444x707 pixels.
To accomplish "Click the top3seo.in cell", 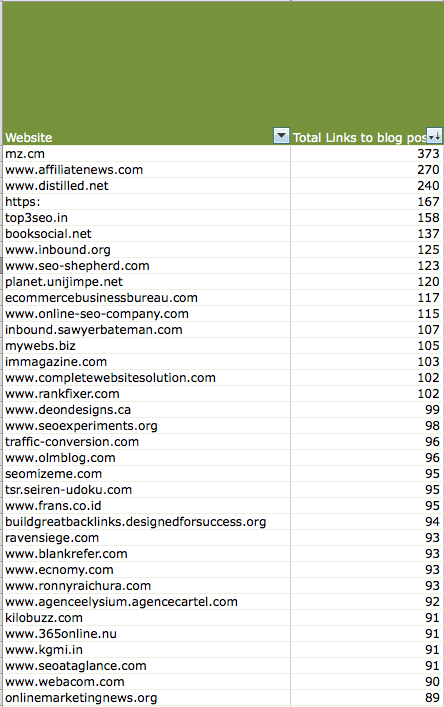I will click(x=146, y=218).
